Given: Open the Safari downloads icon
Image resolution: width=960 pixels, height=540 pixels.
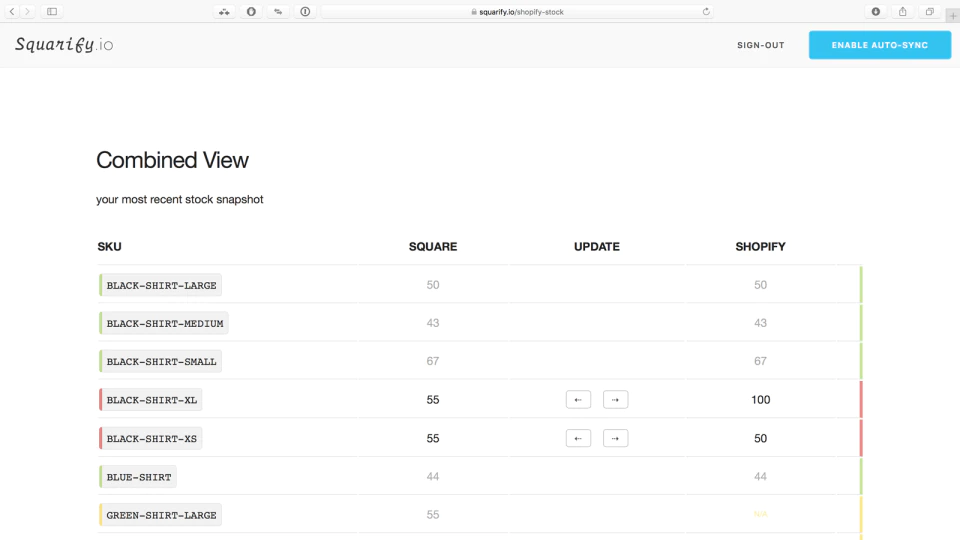Looking at the screenshot, I should (876, 12).
